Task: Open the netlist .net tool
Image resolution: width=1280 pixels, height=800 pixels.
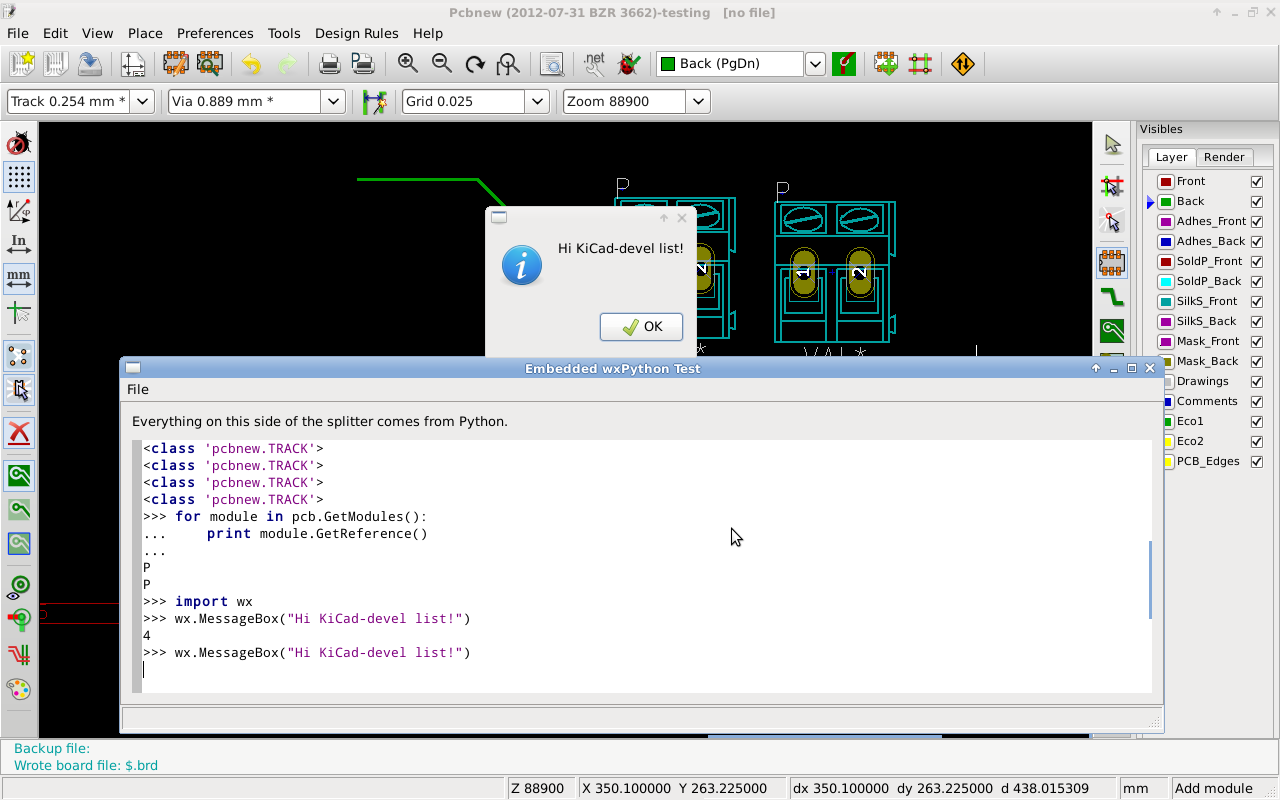Action: pos(594,64)
